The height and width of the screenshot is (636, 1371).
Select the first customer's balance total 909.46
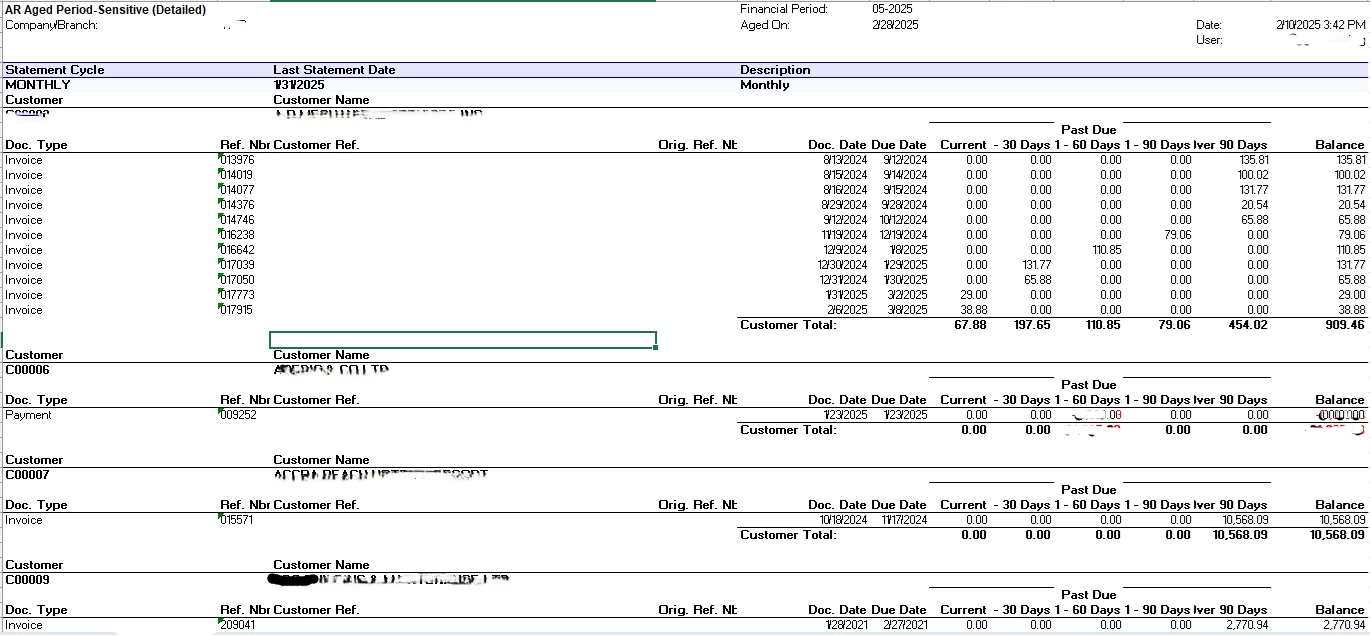pyautogui.click(x=1344, y=325)
